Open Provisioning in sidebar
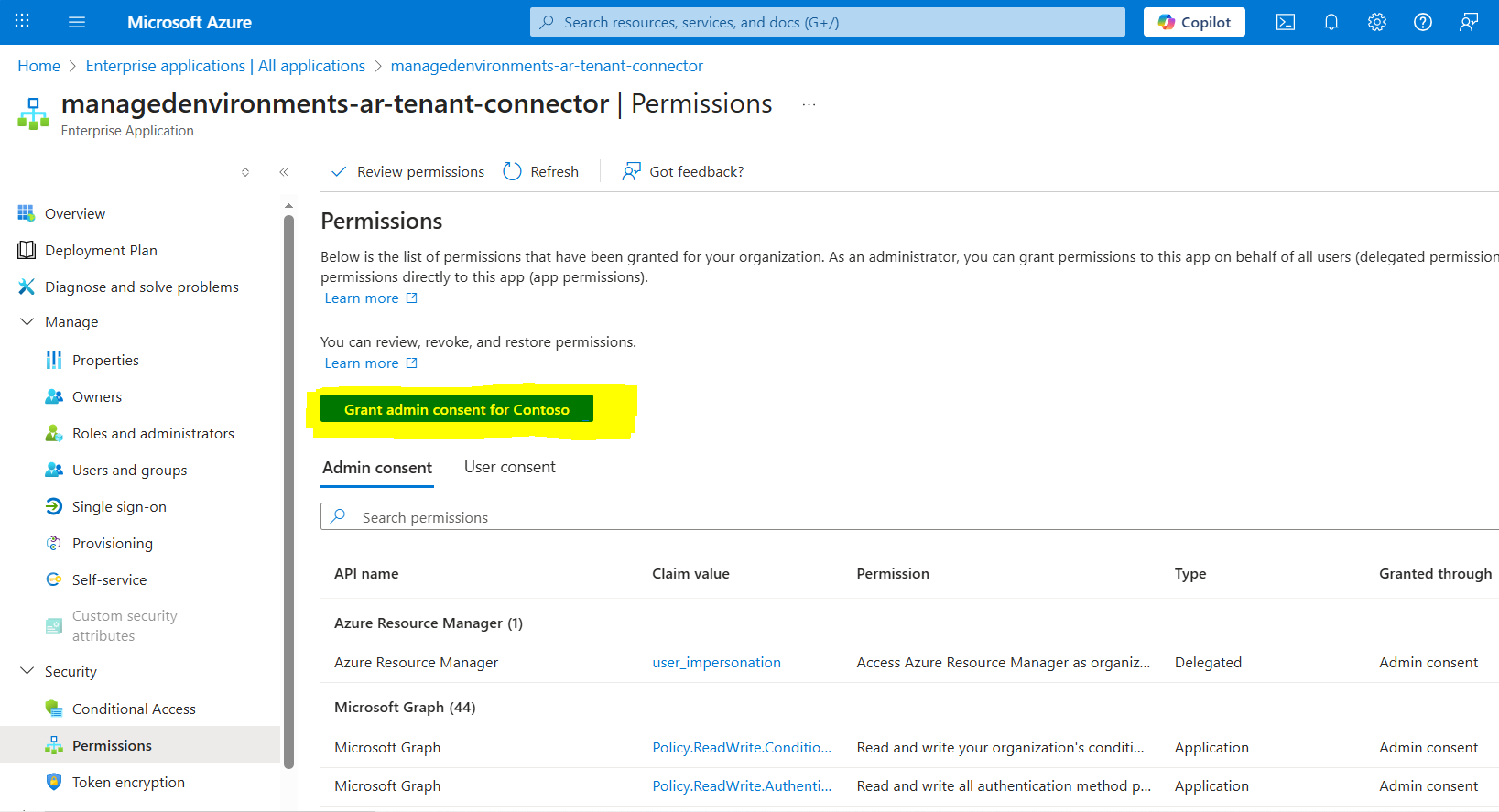The width and height of the screenshot is (1499, 812). [x=113, y=543]
